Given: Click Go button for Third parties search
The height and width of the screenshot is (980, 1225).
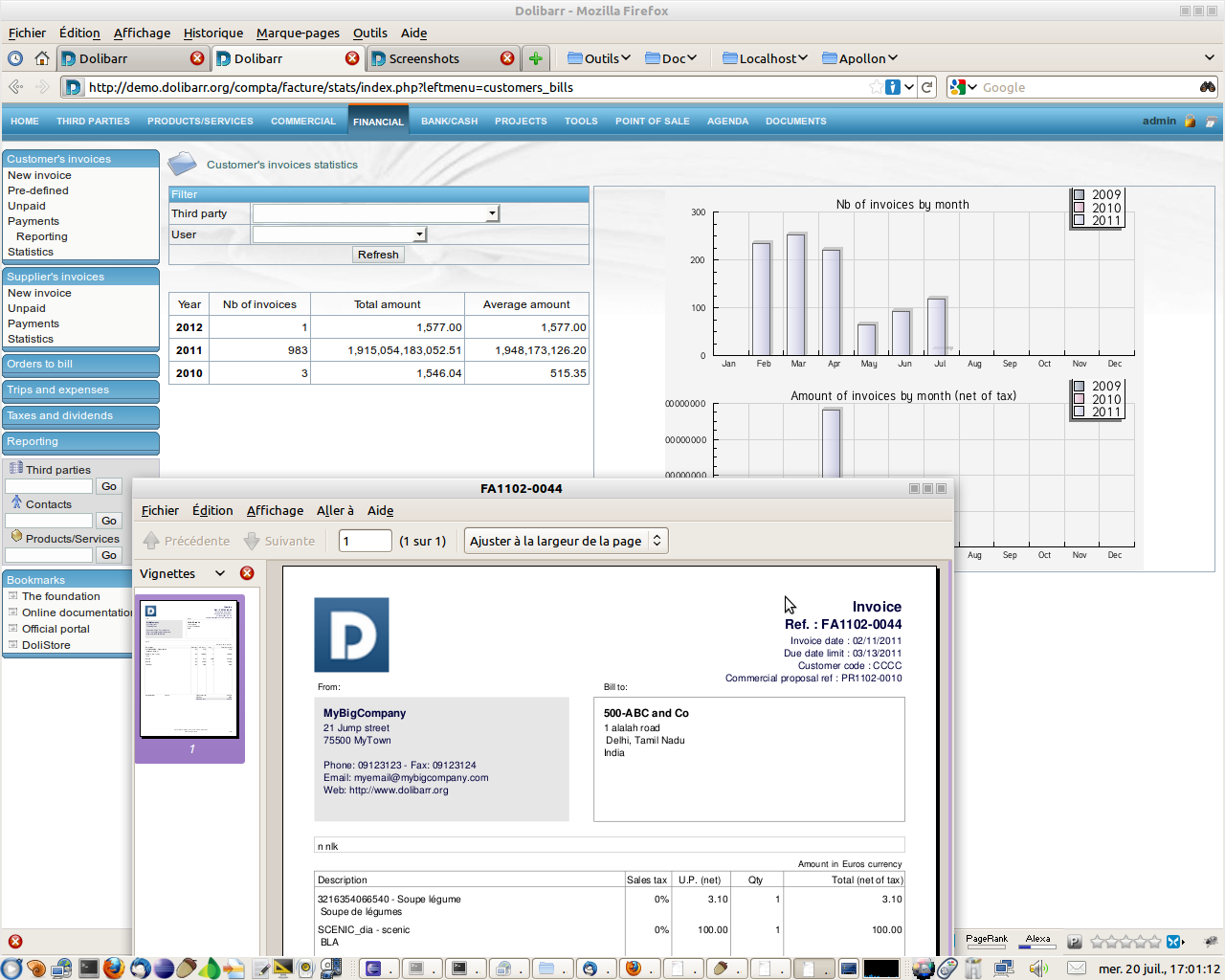Looking at the screenshot, I should 109,486.
